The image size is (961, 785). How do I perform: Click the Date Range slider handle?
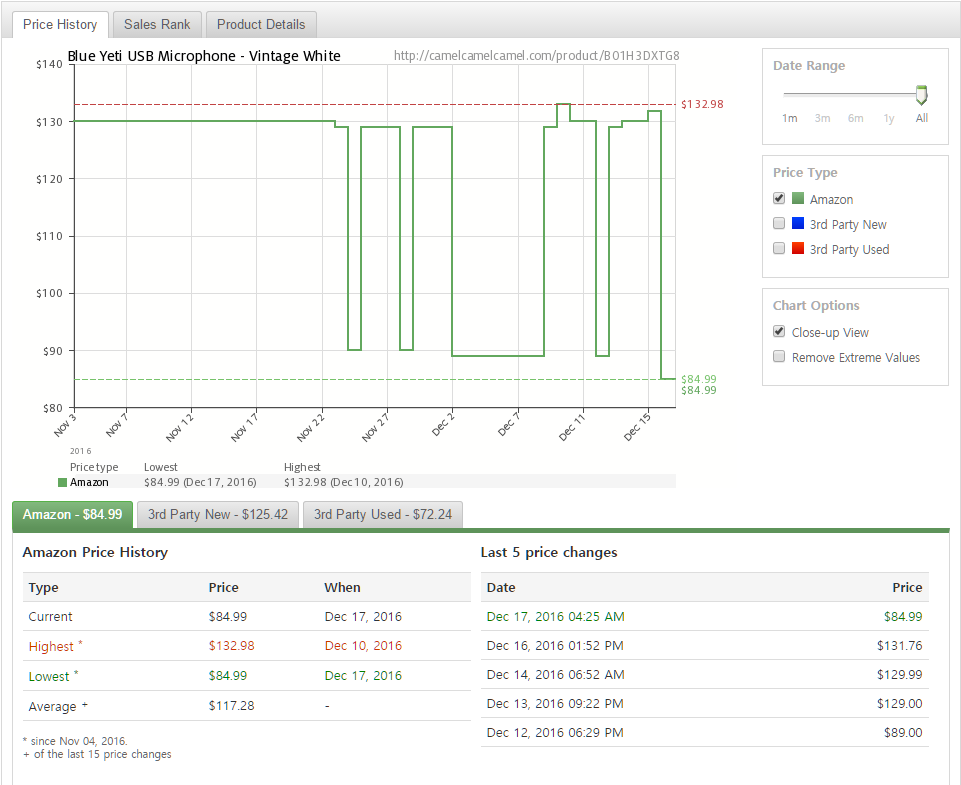[x=921, y=95]
